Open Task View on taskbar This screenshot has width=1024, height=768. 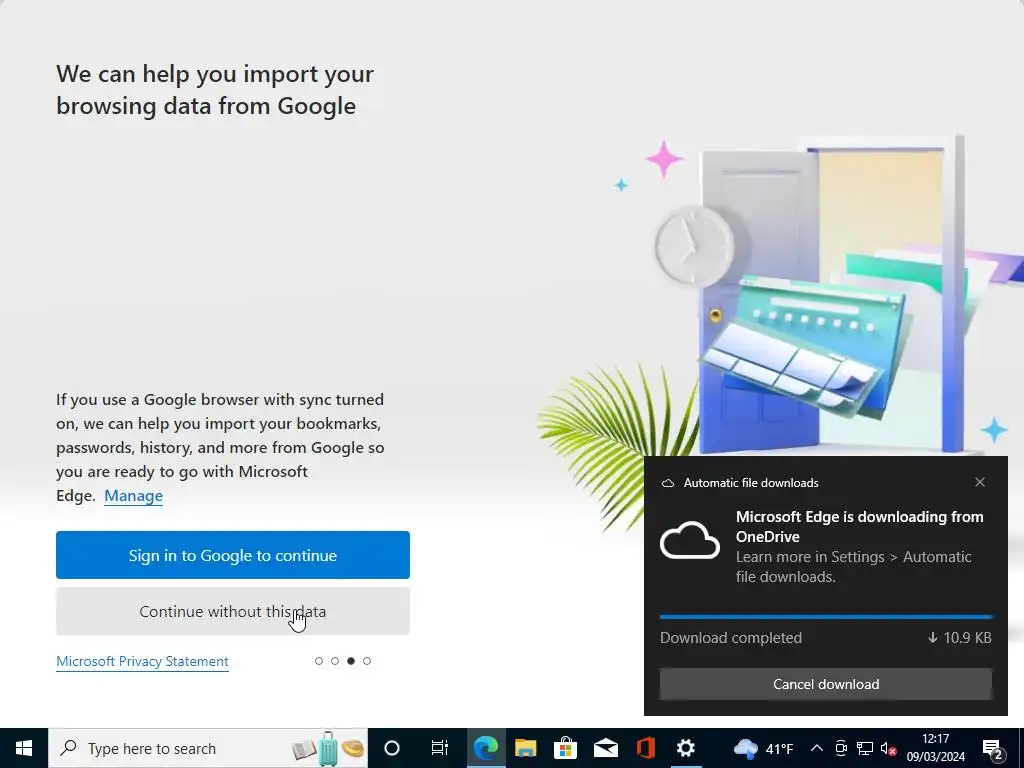pos(440,748)
